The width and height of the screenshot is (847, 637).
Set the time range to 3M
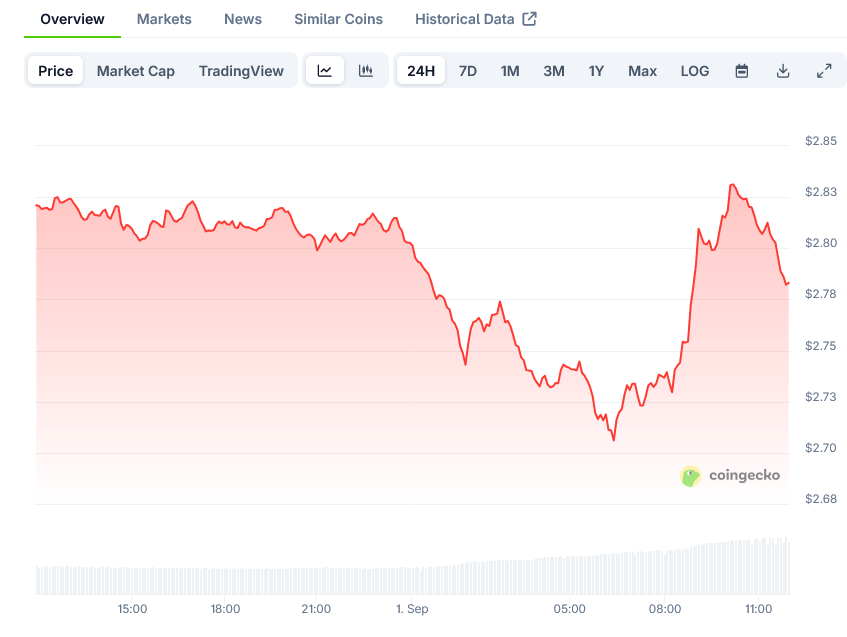pyautogui.click(x=554, y=71)
